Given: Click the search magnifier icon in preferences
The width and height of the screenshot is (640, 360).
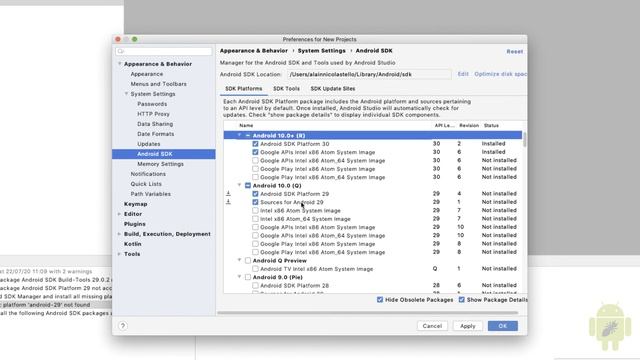Looking at the screenshot, I should [x=120, y=51].
